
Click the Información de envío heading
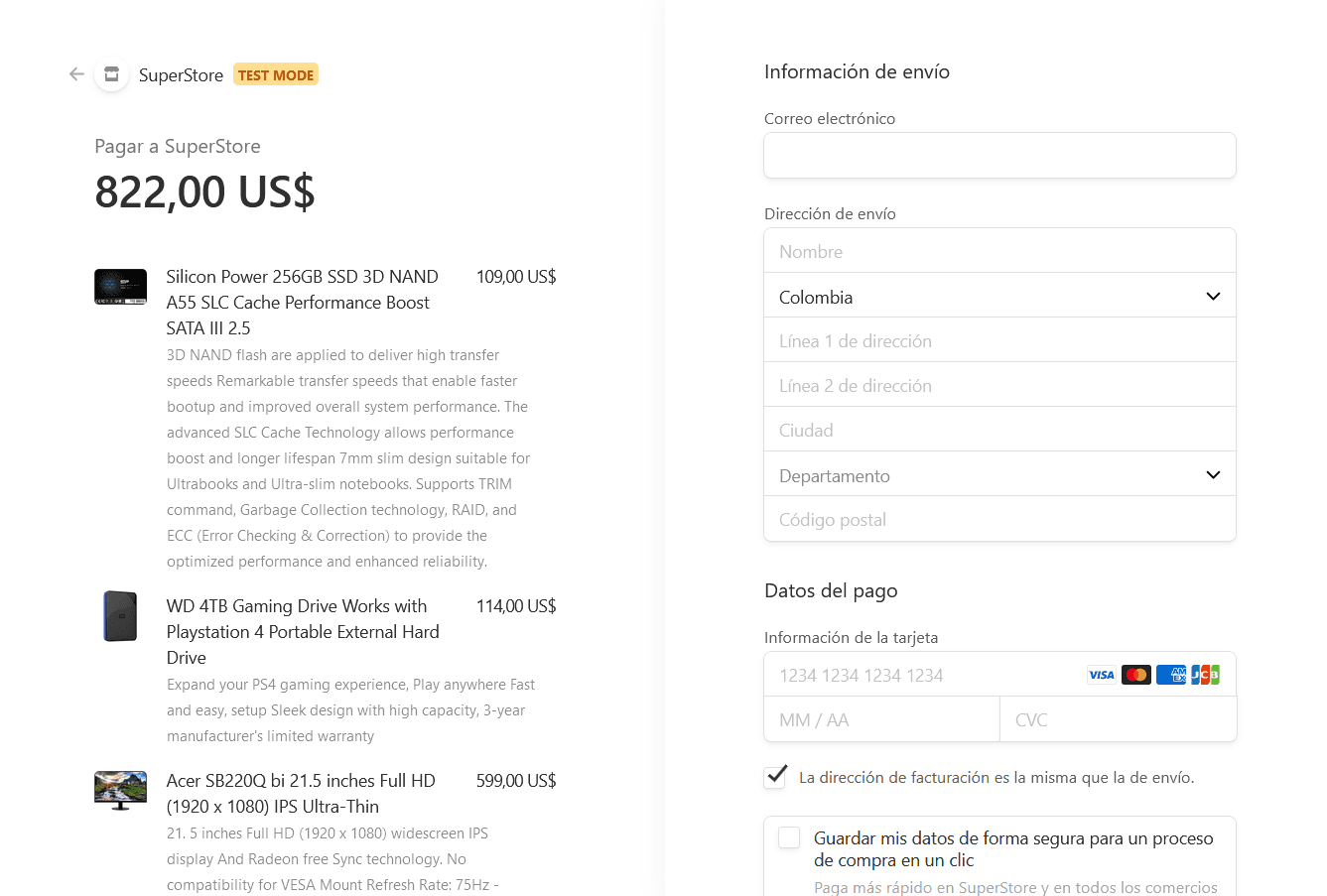click(x=857, y=71)
